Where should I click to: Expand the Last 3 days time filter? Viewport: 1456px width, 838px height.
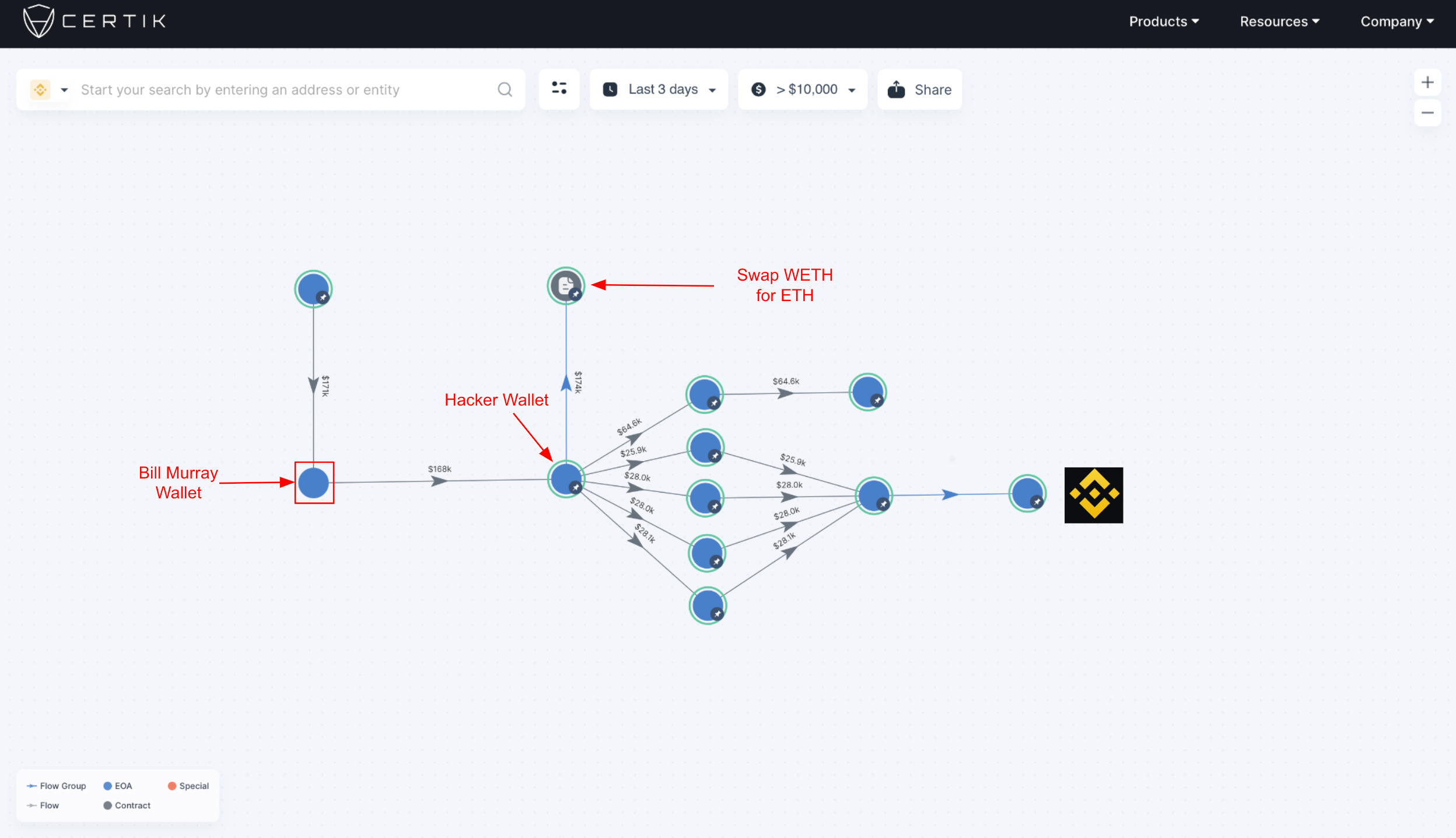pos(659,89)
